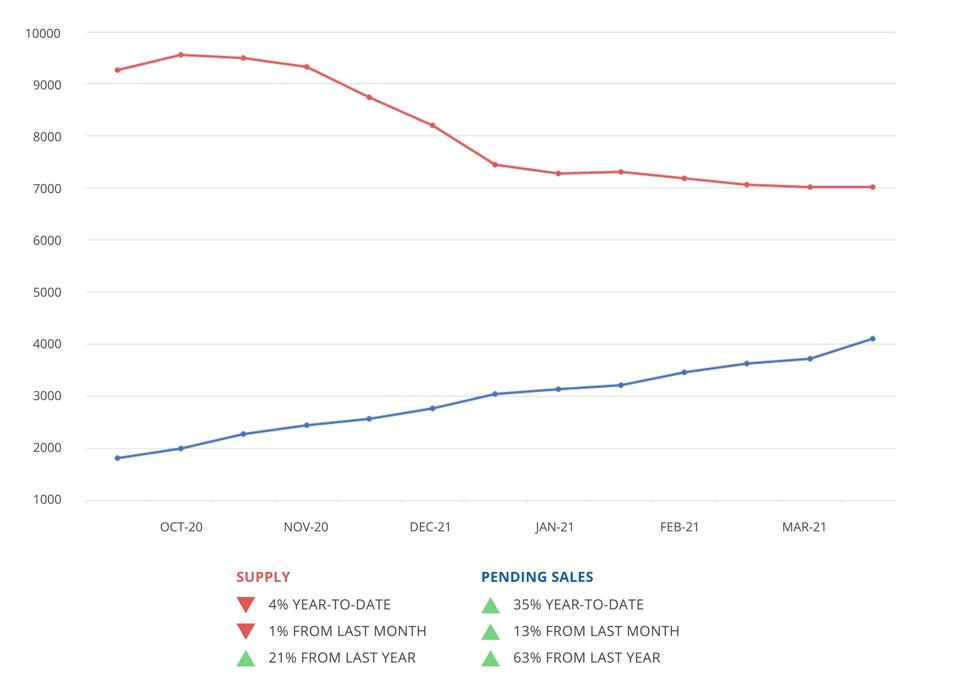Screen dimensions: 958x697
Task: Click the MAR-21 x-axis label
Action: [x=804, y=527]
